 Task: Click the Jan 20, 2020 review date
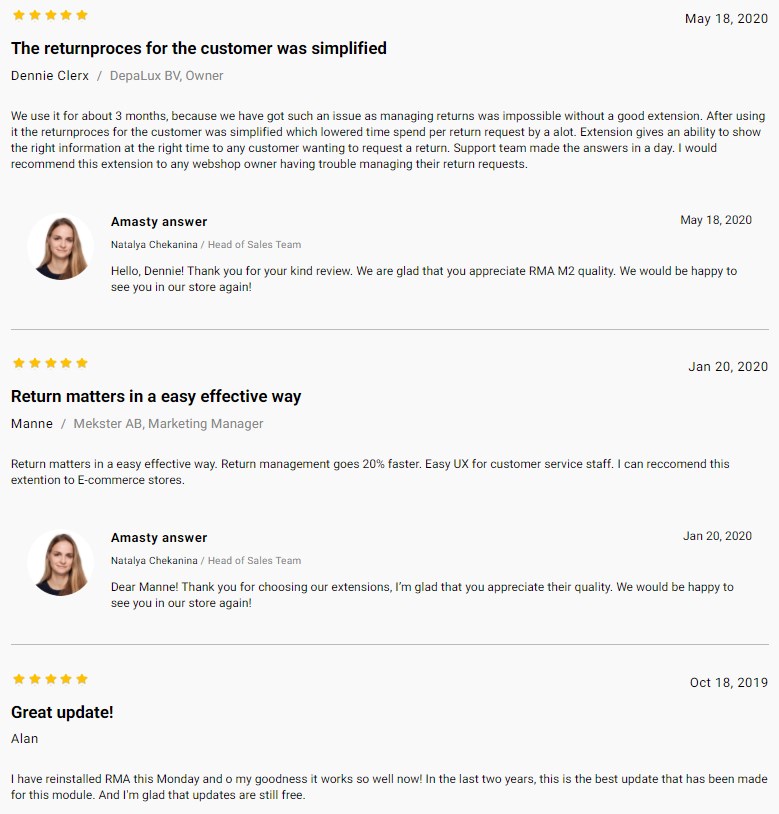coord(728,367)
